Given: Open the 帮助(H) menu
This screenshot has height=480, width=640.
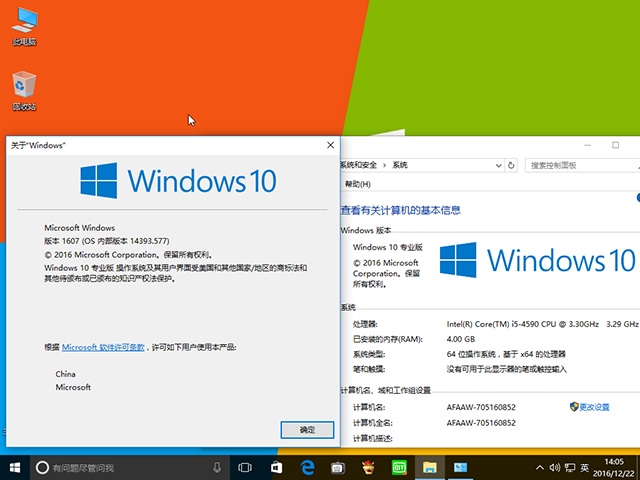Looking at the screenshot, I should click(x=357, y=184).
